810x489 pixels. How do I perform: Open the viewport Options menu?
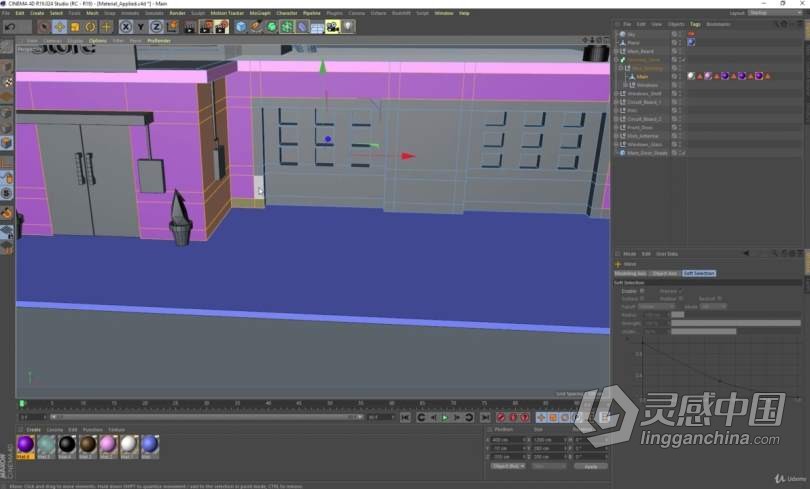98,40
